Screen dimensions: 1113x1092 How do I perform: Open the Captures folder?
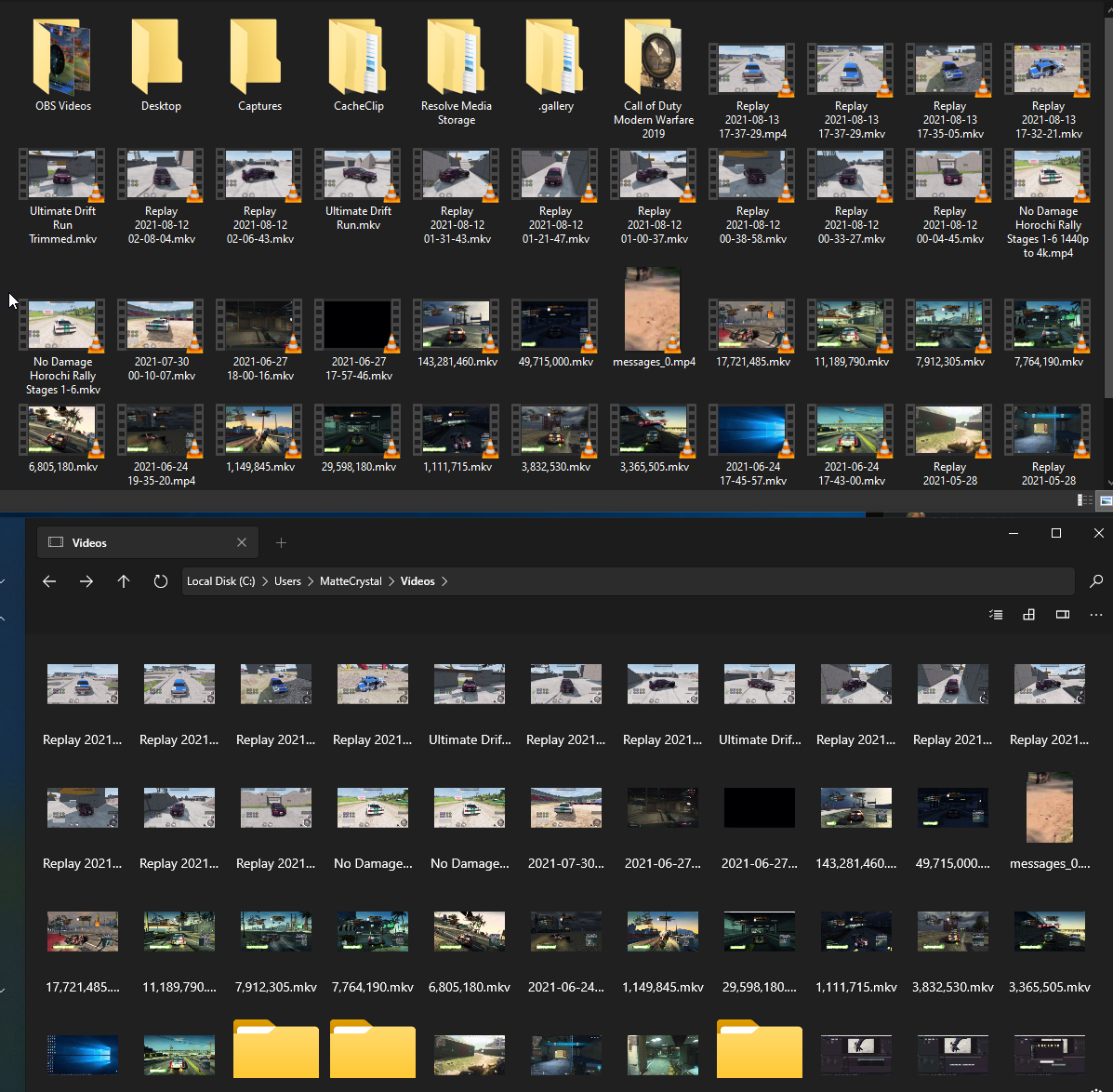(x=259, y=66)
